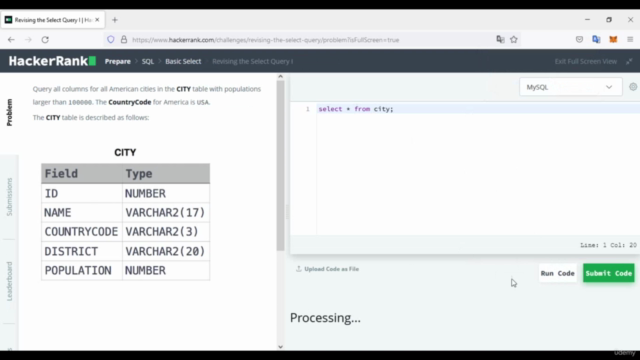The height and width of the screenshot is (360, 640).
Task: Click the problem panel scrollbar thumb
Action: (x=280, y=165)
